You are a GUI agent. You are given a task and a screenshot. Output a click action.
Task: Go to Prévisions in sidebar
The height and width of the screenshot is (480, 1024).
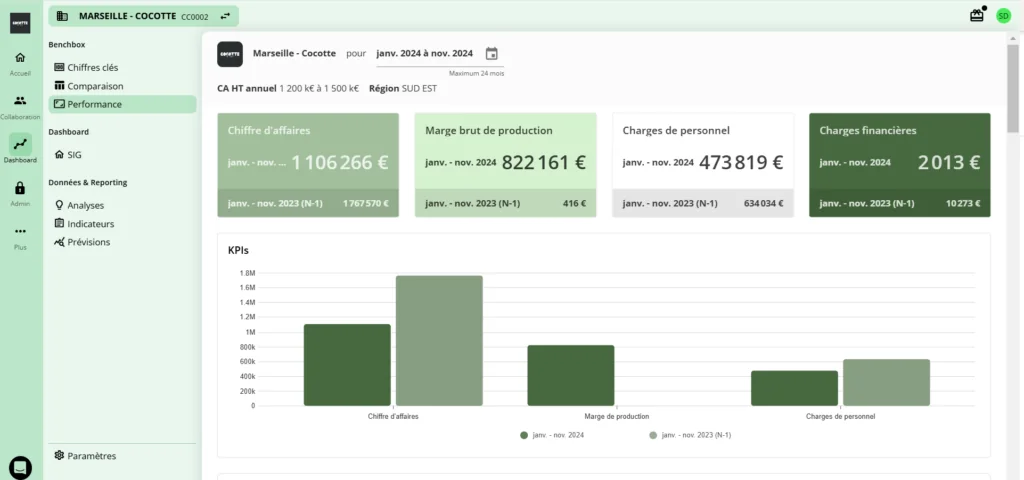tap(88, 242)
